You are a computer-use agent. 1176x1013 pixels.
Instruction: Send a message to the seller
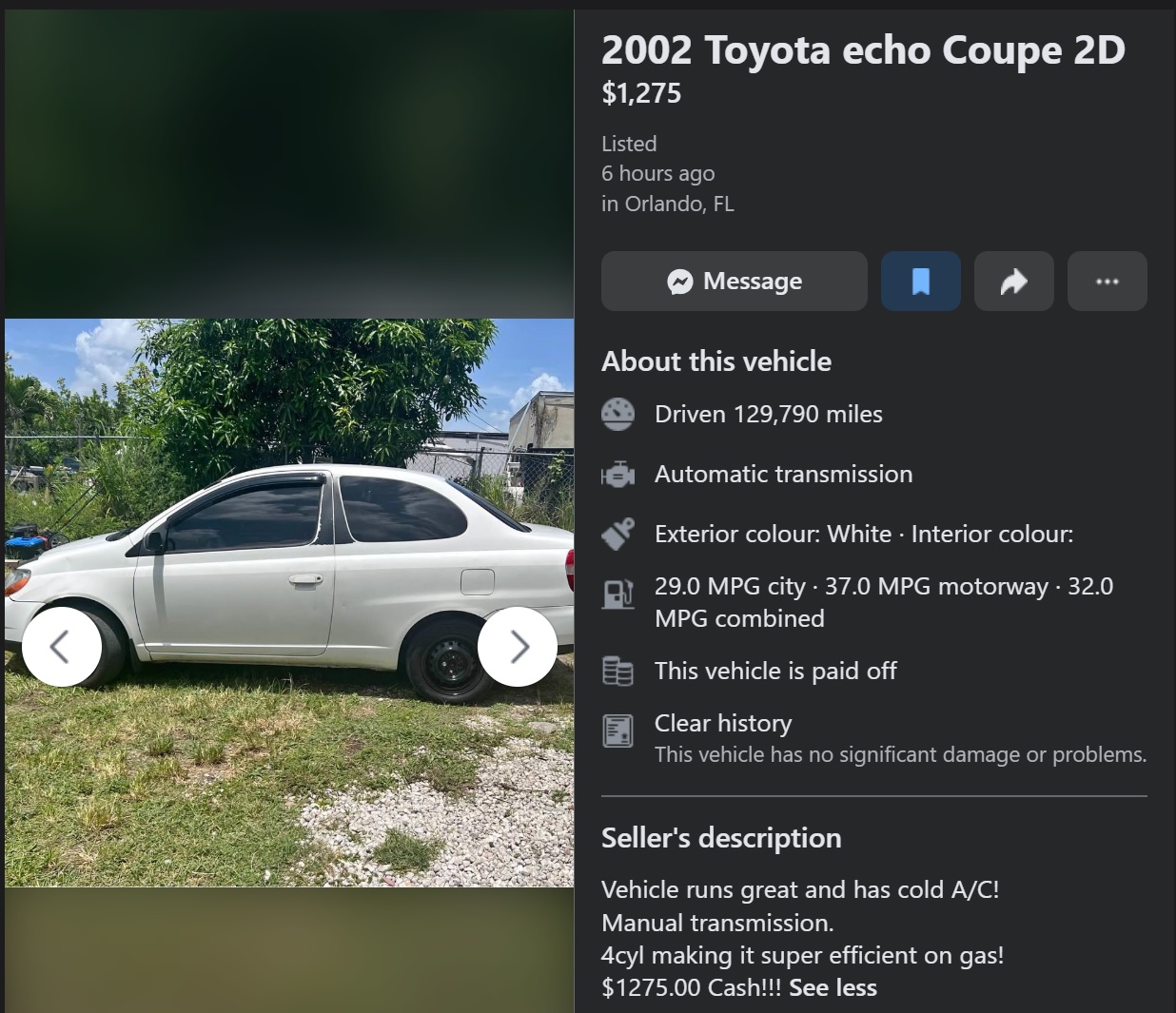tap(735, 281)
